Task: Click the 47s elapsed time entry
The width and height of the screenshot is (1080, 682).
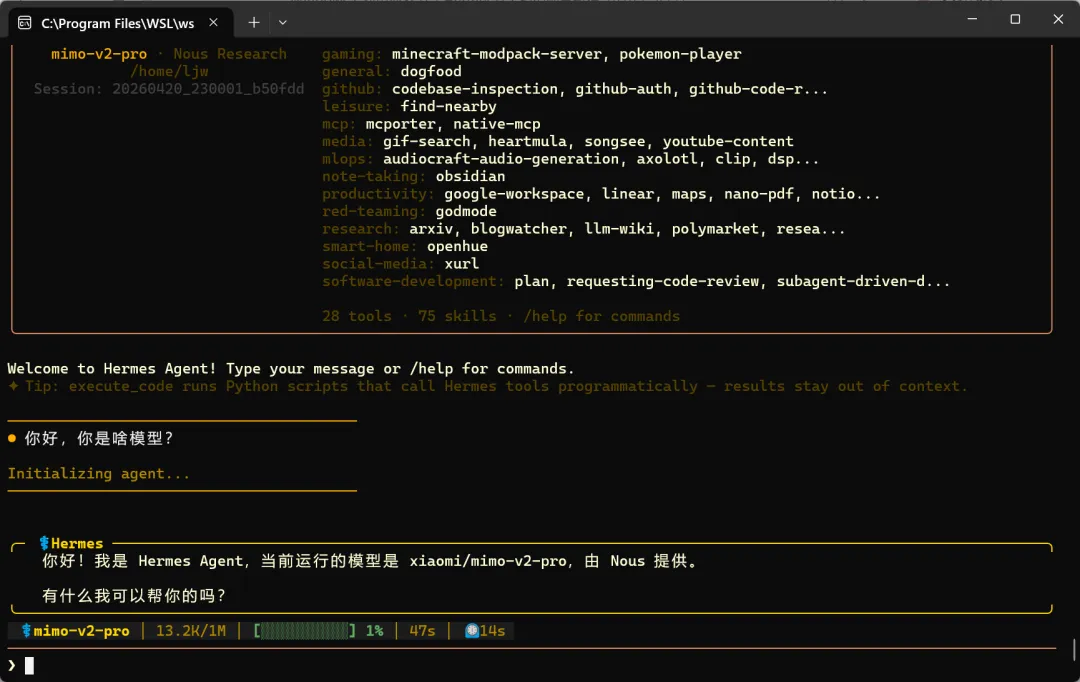Action: click(x=422, y=631)
